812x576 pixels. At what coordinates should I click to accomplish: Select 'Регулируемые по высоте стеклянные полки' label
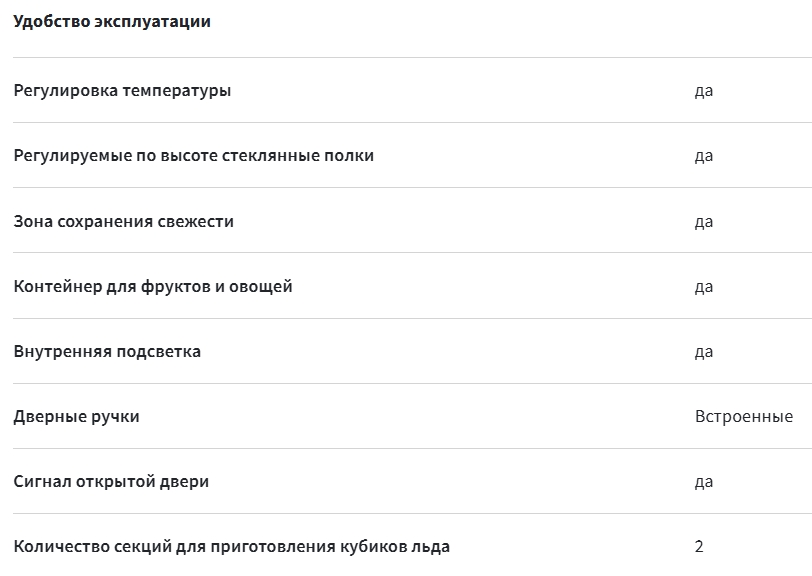[194, 156]
